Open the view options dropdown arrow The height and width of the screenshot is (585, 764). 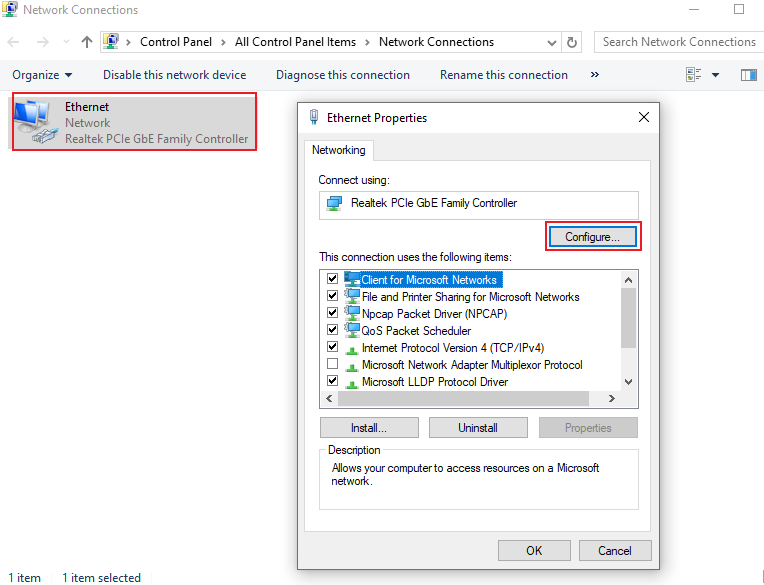click(x=715, y=75)
